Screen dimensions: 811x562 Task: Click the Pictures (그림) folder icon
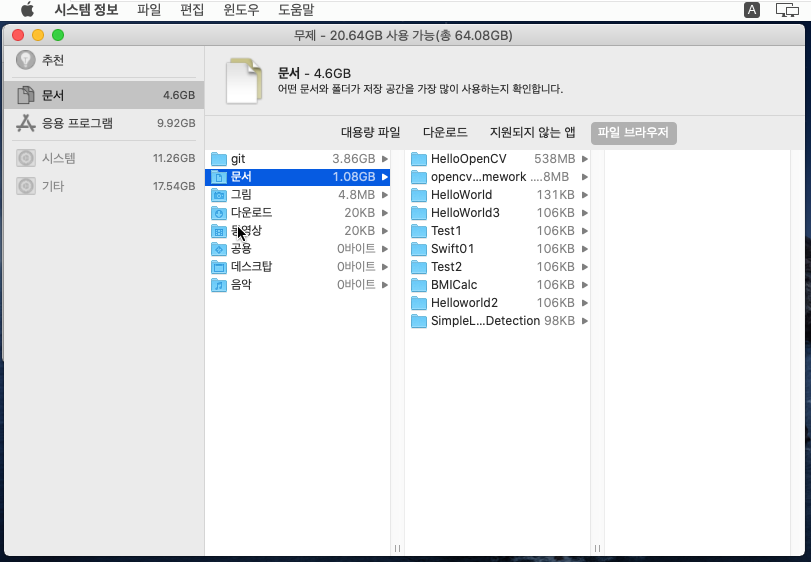219,195
